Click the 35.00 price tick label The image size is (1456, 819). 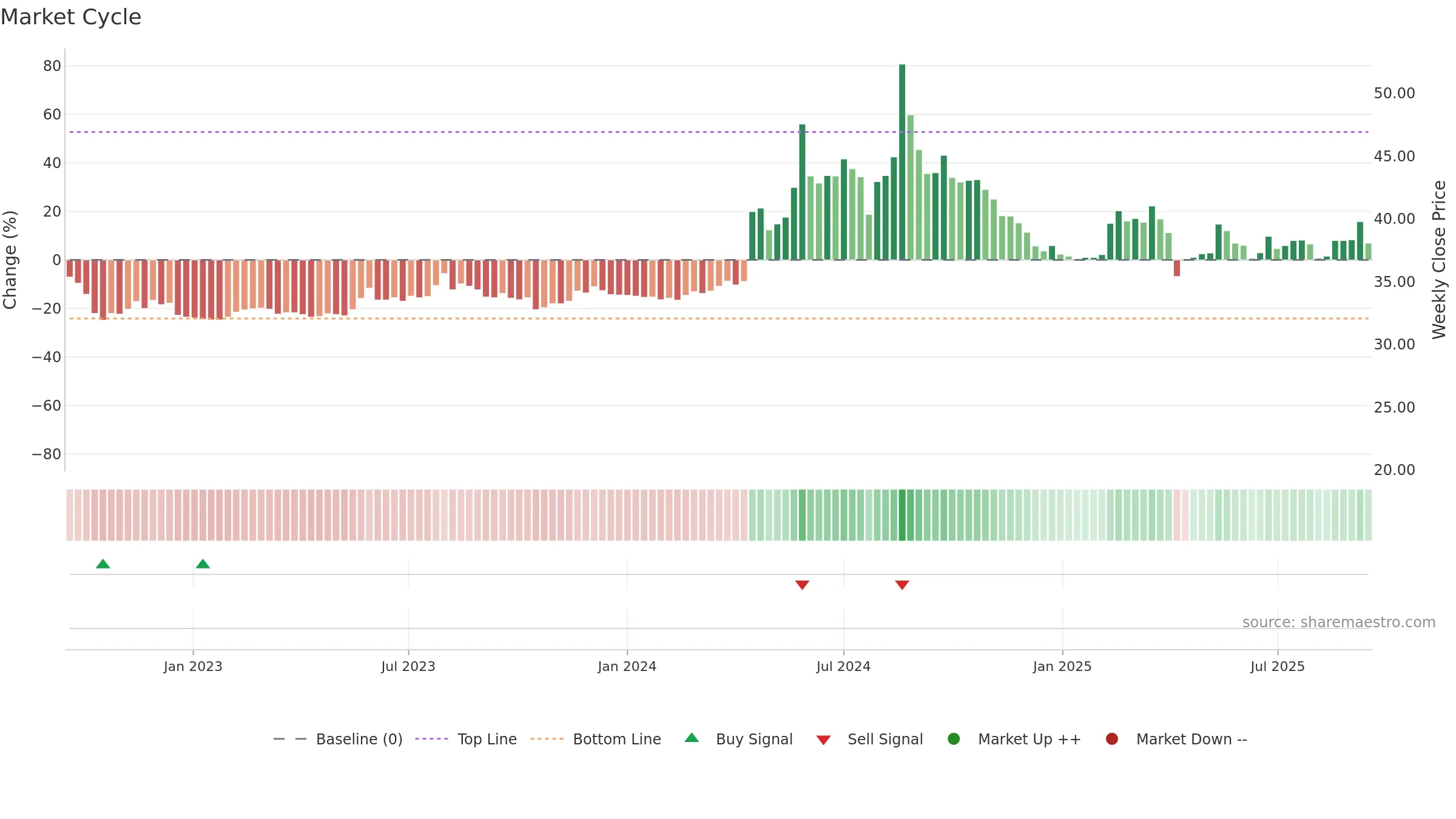(1394, 281)
